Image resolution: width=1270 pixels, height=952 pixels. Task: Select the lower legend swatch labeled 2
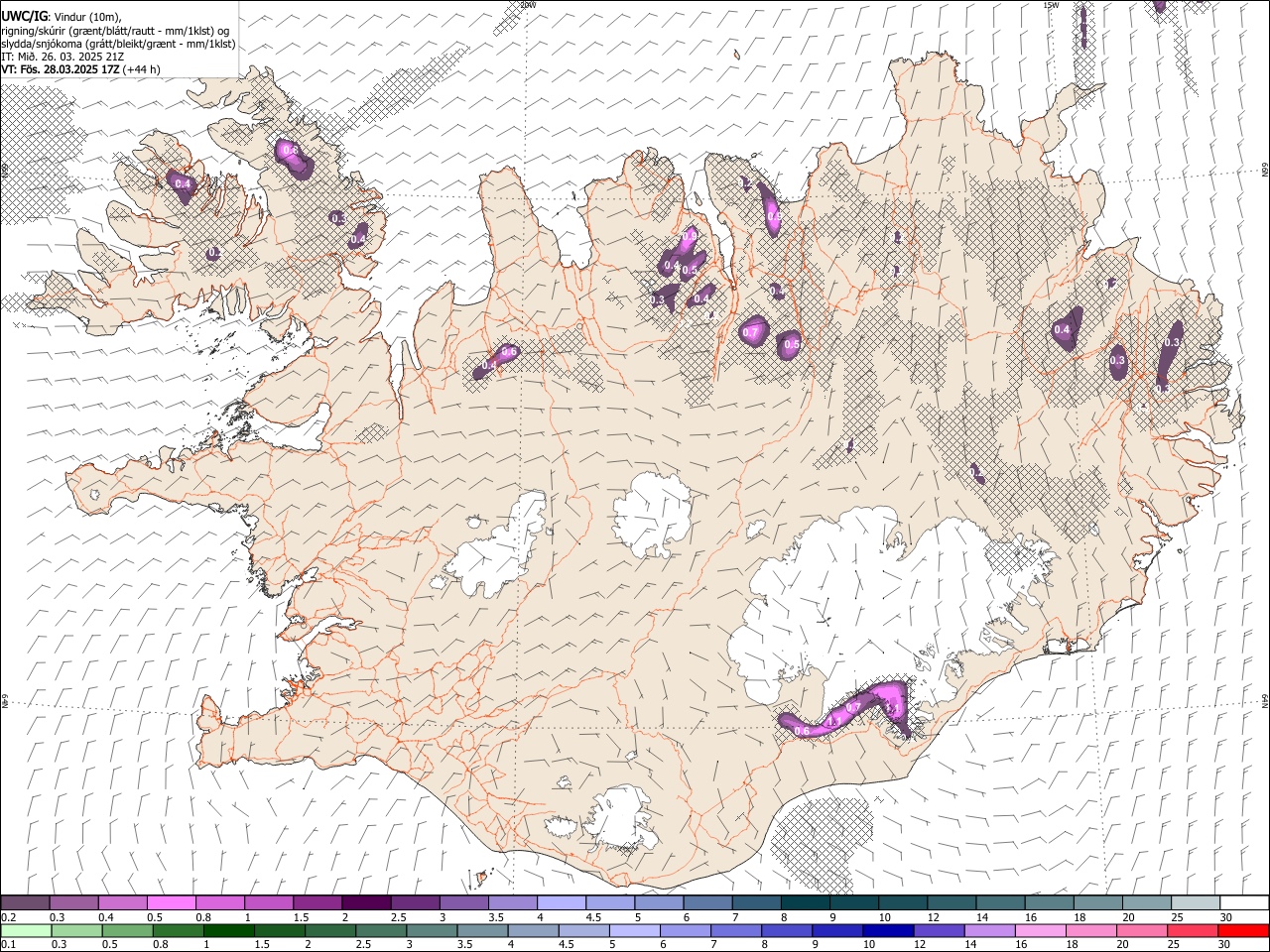(330, 931)
